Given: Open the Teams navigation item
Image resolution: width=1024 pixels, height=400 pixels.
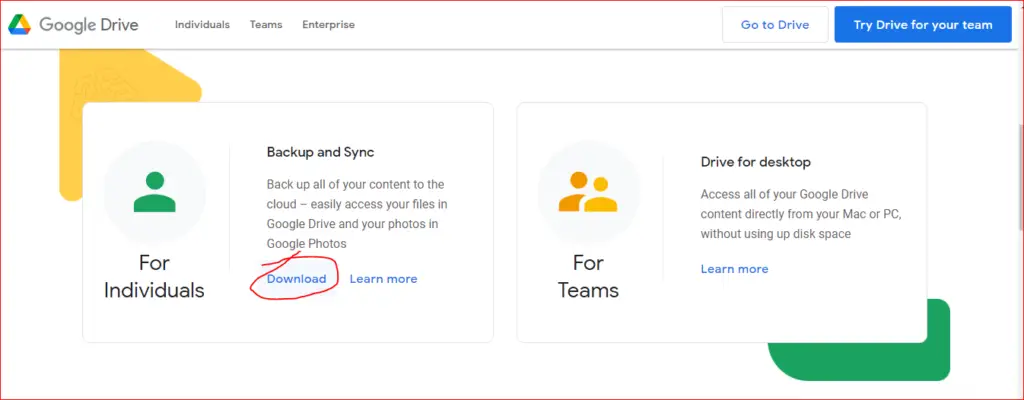Looking at the screenshot, I should coord(266,25).
